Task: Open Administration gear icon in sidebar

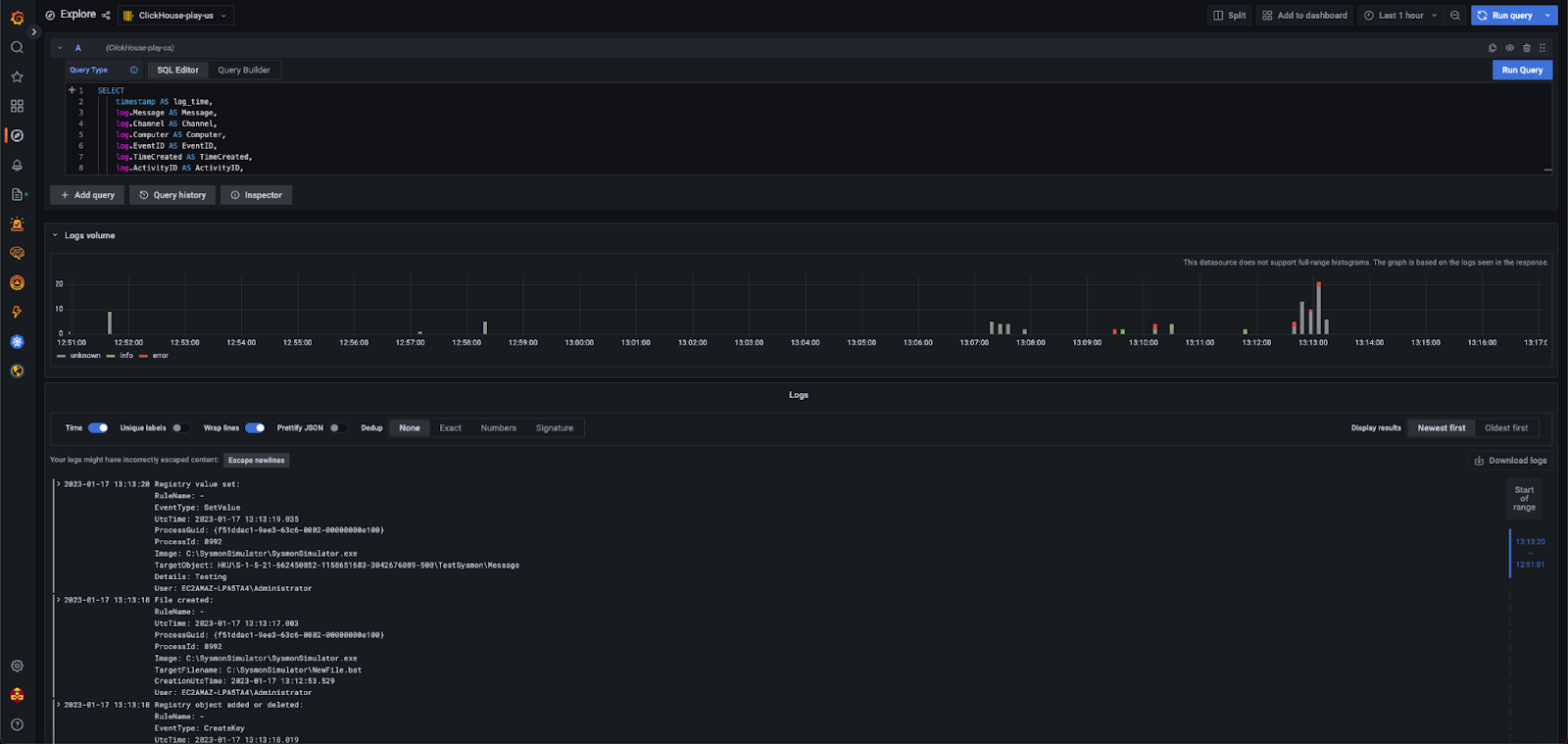Action: tap(17, 666)
